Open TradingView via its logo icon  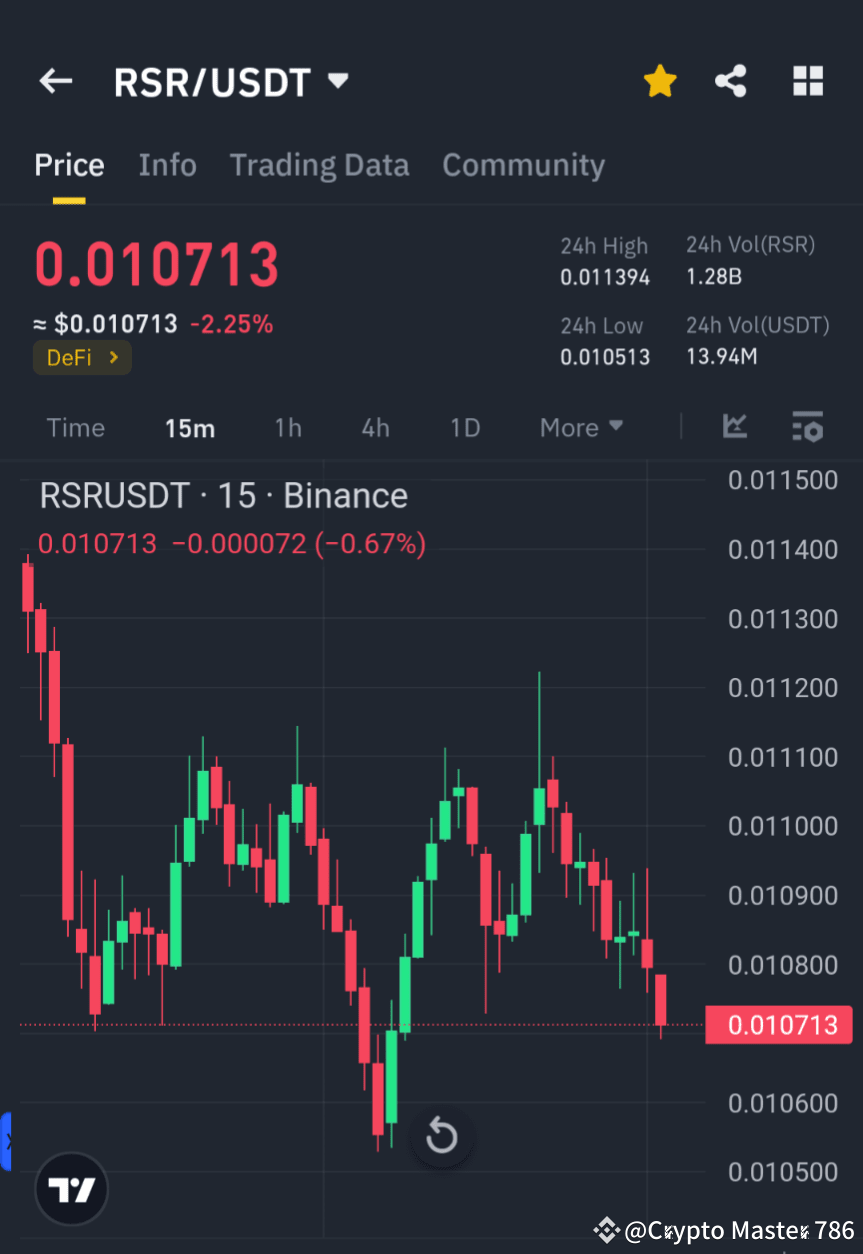click(70, 1189)
